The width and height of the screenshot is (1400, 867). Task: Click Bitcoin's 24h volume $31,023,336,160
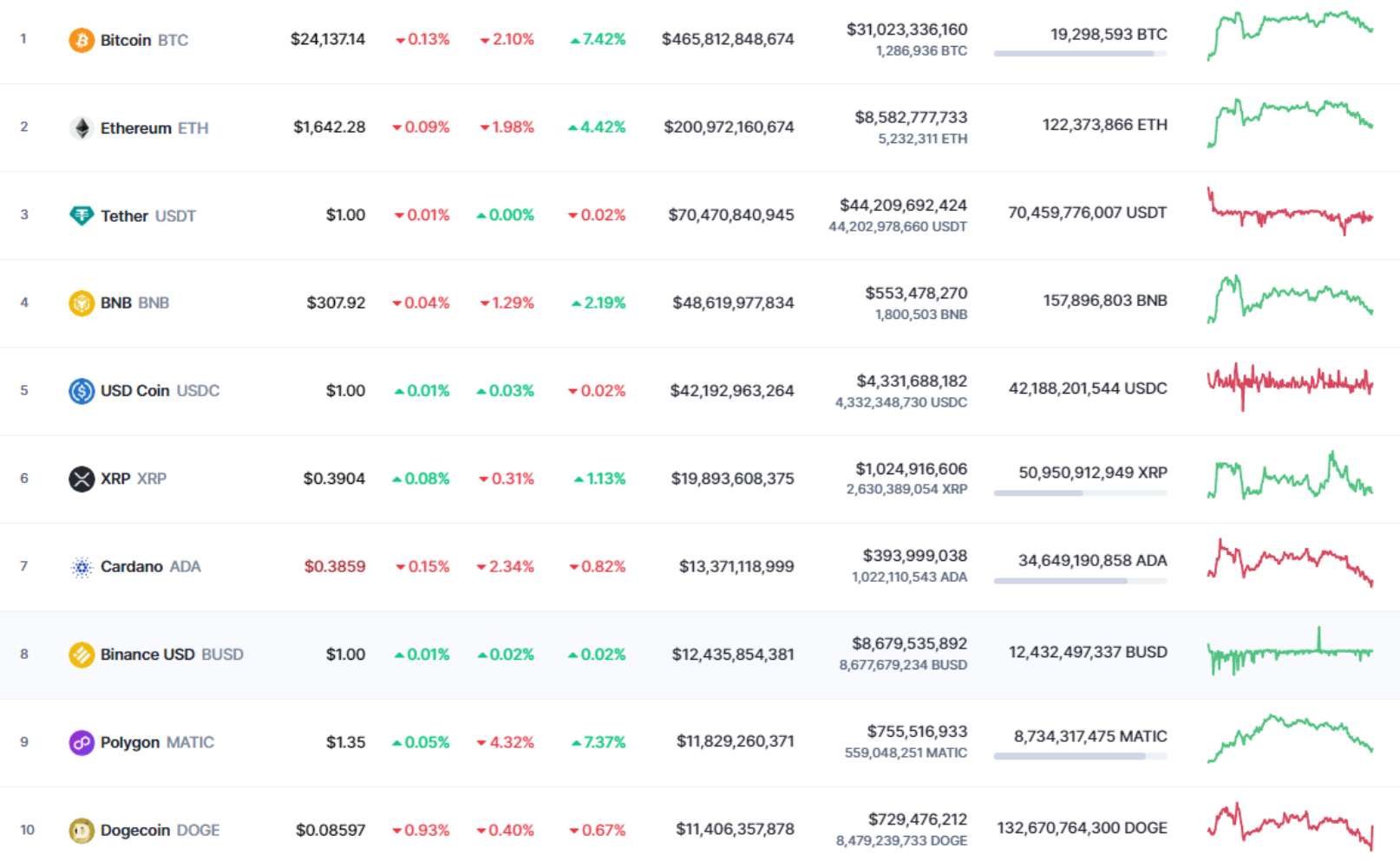pyautogui.click(x=906, y=29)
